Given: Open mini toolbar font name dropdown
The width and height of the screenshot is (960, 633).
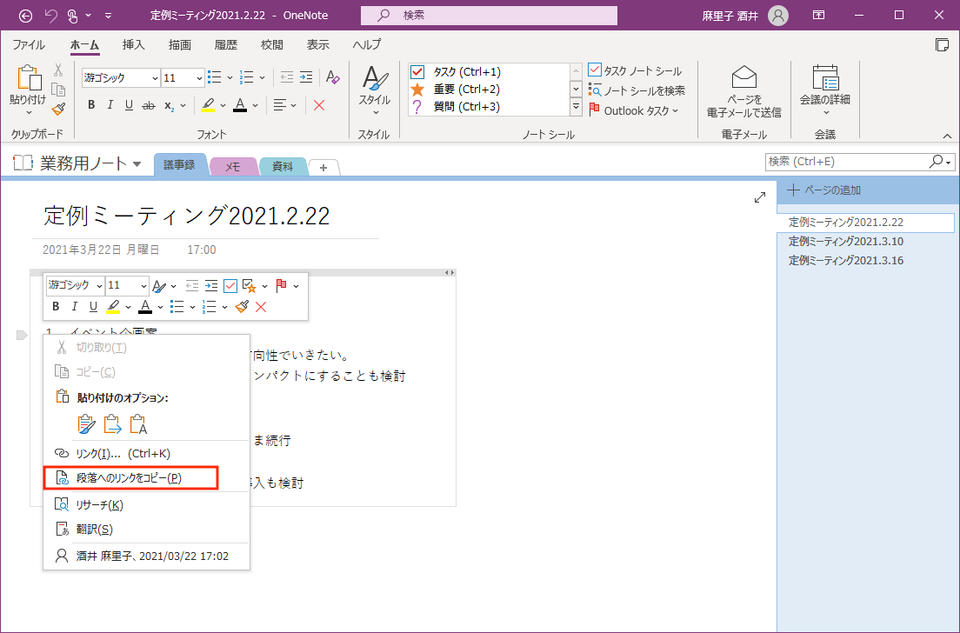Looking at the screenshot, I should tap(99, 286).
